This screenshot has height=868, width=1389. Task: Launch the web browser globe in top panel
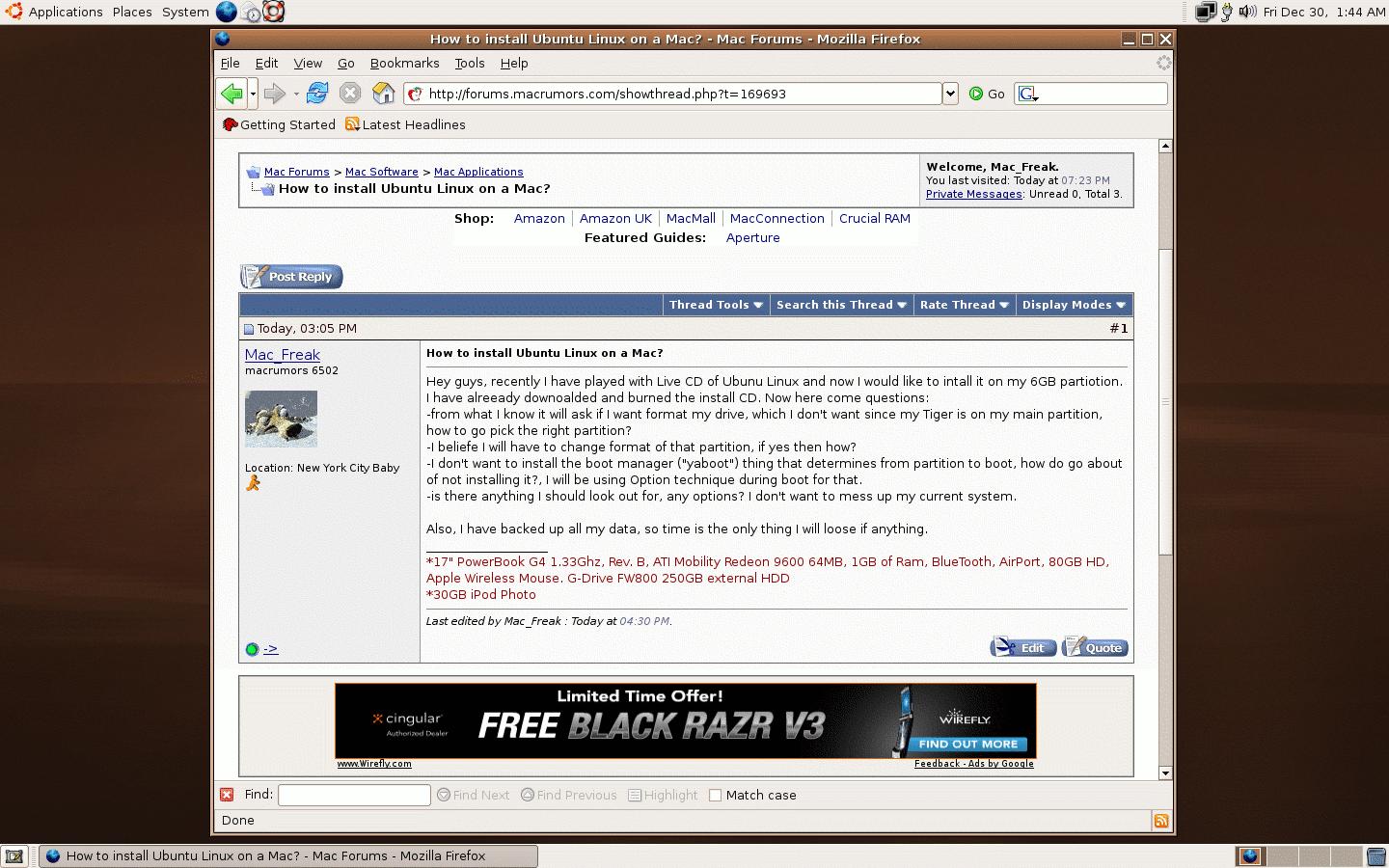226,12
